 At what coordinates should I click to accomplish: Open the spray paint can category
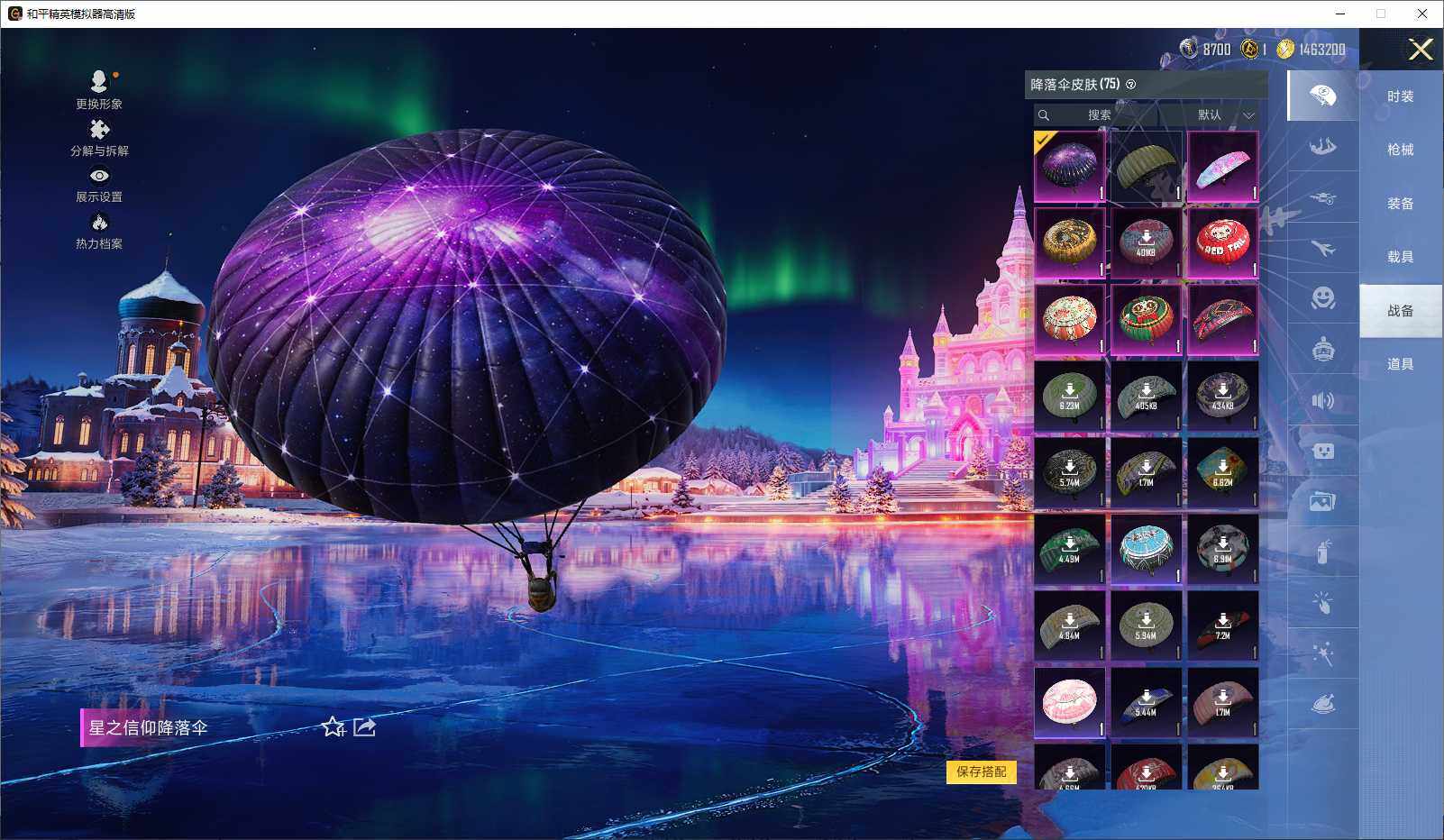click(x=1322, y=551)
